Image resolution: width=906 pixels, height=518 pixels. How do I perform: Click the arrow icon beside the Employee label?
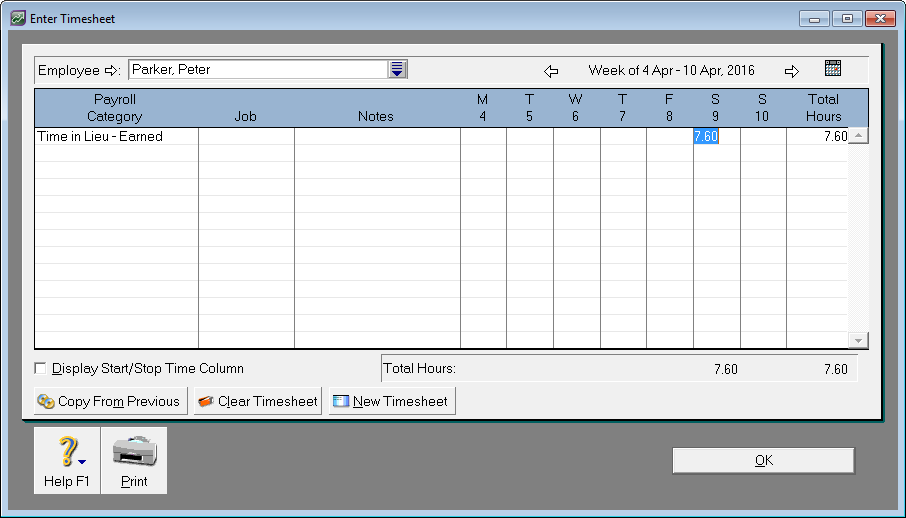111,71
